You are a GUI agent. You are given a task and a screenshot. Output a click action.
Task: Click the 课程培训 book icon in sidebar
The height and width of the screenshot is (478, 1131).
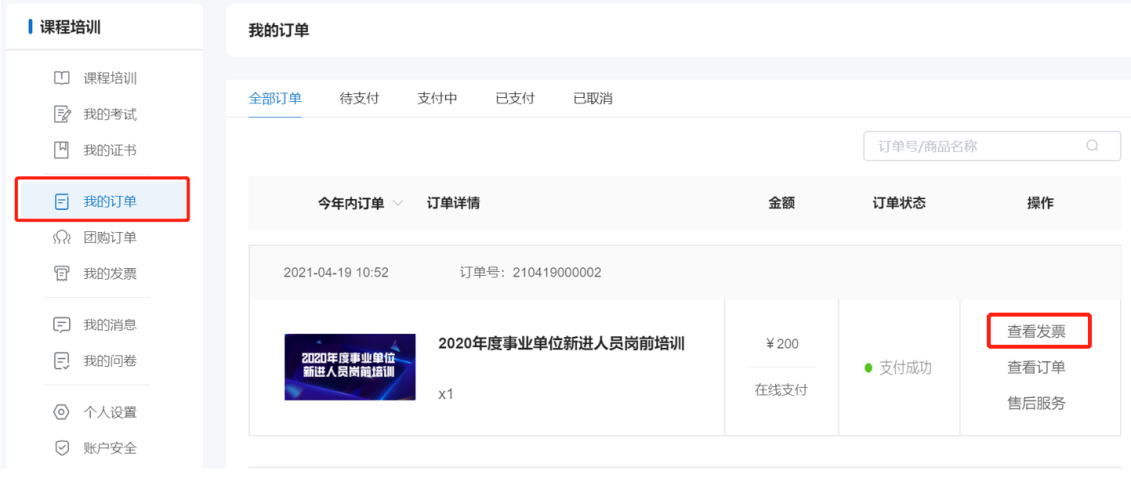[61, 78]
